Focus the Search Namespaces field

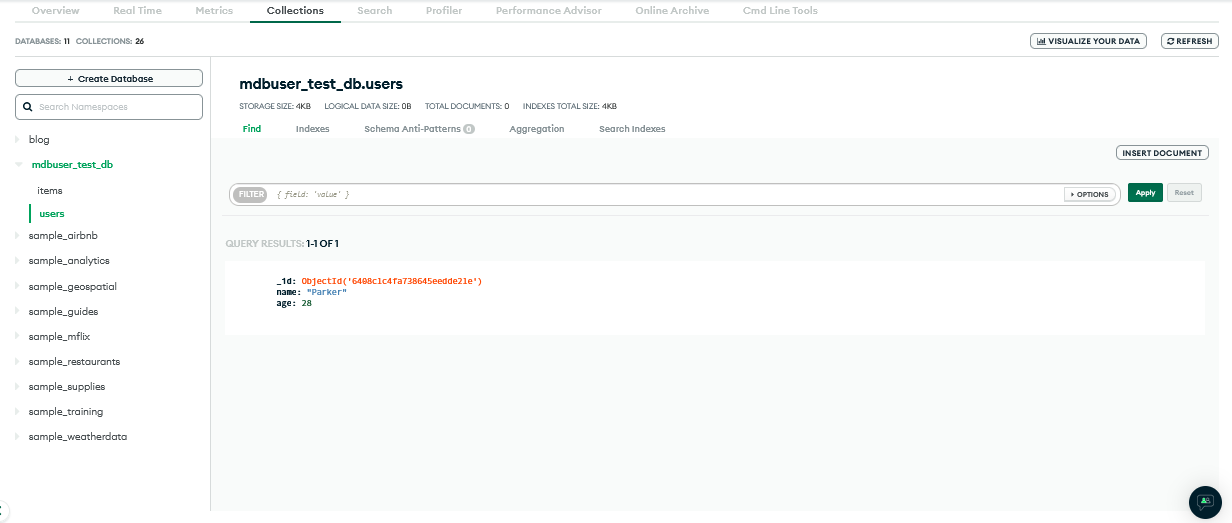(109, 107)
